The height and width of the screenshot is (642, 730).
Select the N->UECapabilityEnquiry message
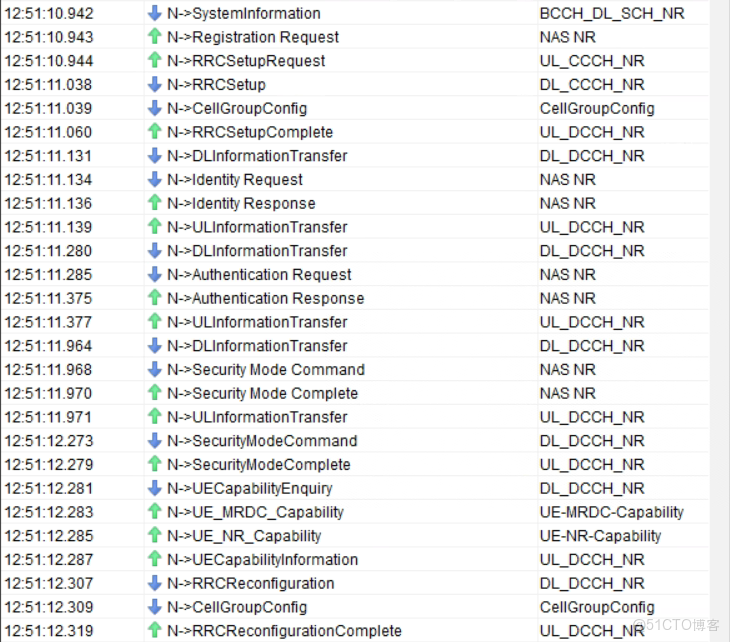250,488
